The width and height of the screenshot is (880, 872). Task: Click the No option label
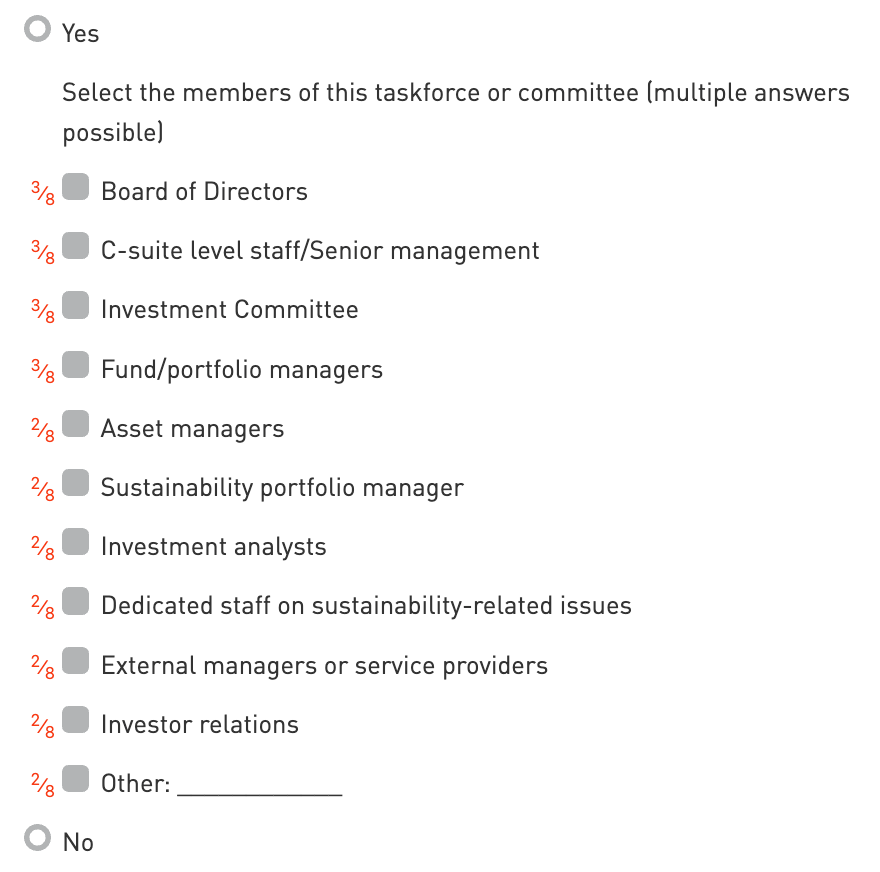click(x=78, y=842)
